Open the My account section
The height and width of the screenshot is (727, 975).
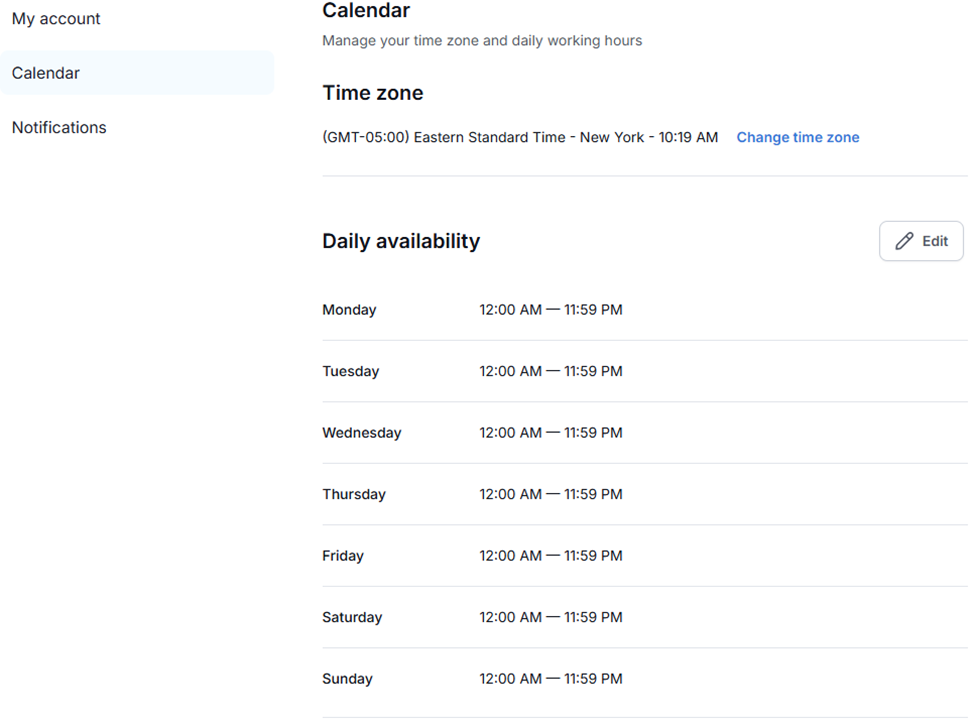(56, 19)
